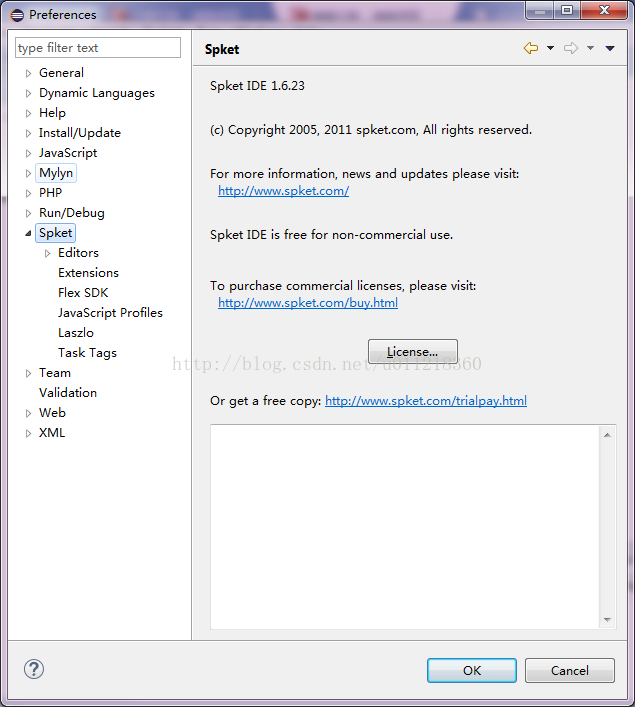Open the spket.com/trialpay.html link
The height and width of the screenshot is (707, 635).
(426, 401)
